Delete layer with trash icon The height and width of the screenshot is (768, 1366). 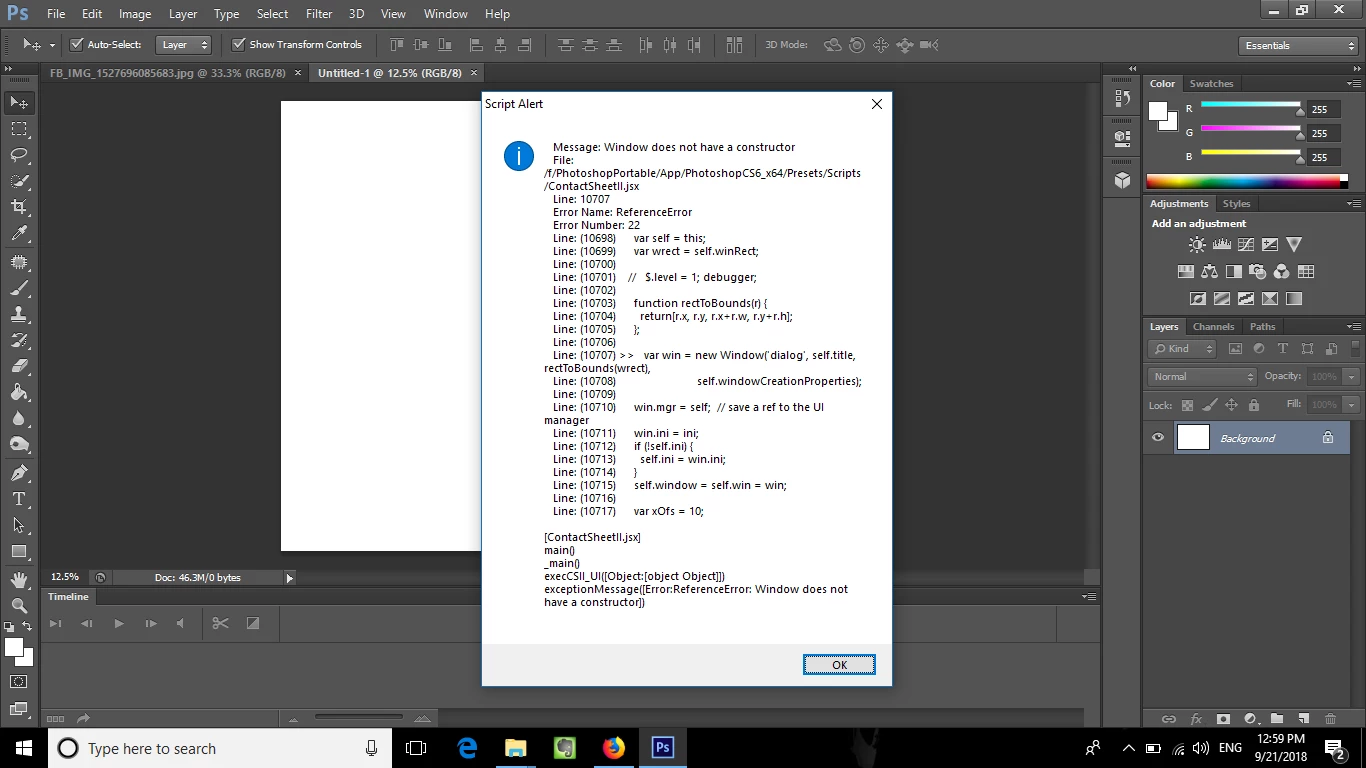[x=1330, y=719]
